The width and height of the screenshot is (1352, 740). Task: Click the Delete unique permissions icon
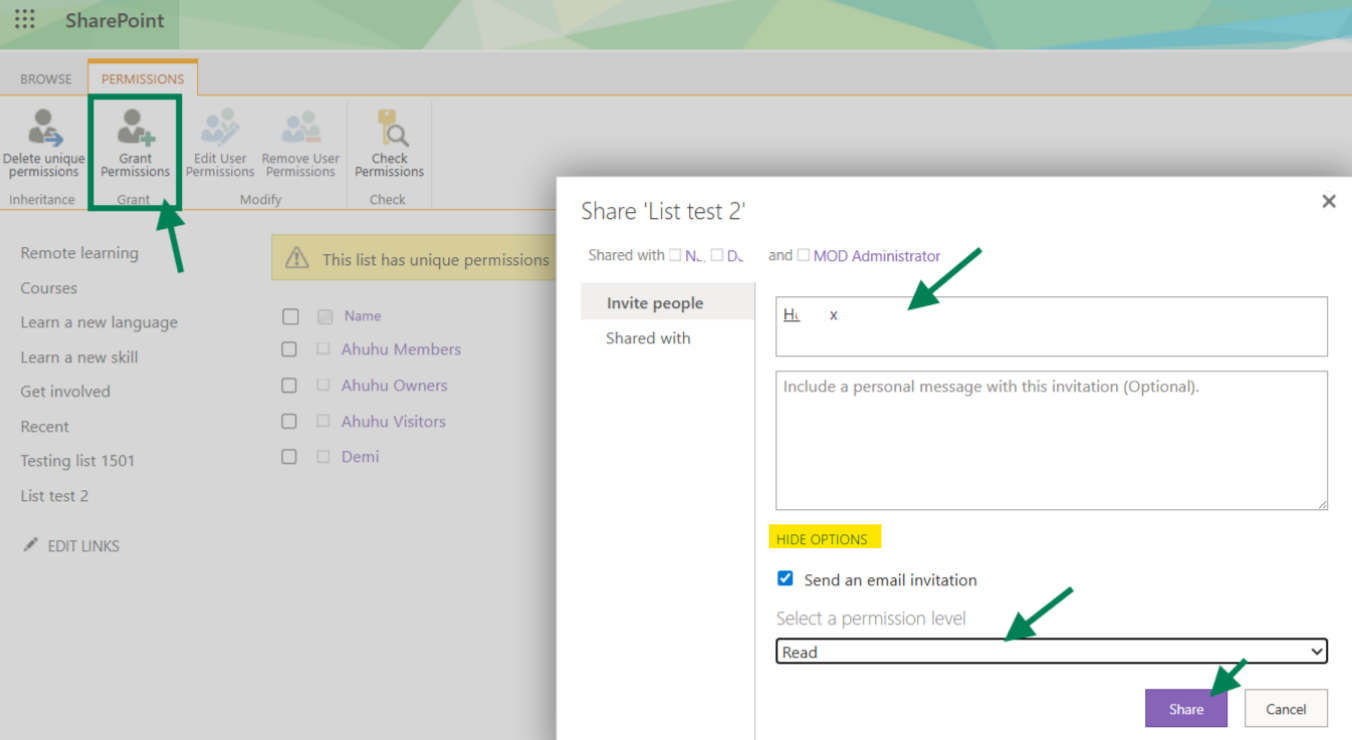click(x=44, y=128)
